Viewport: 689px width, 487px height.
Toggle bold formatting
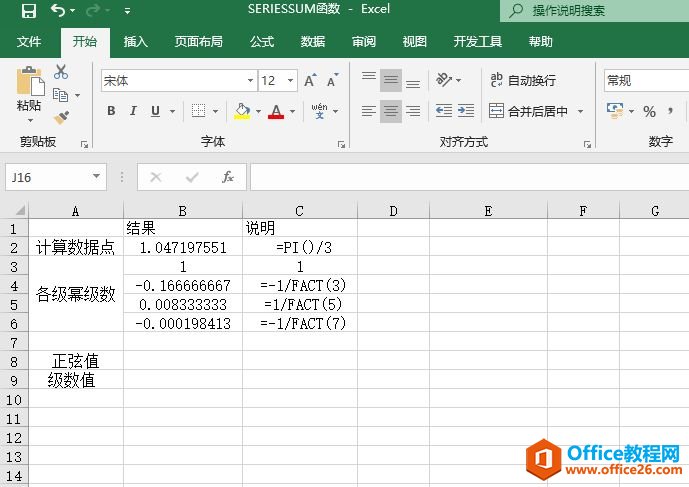pos(111,111)
